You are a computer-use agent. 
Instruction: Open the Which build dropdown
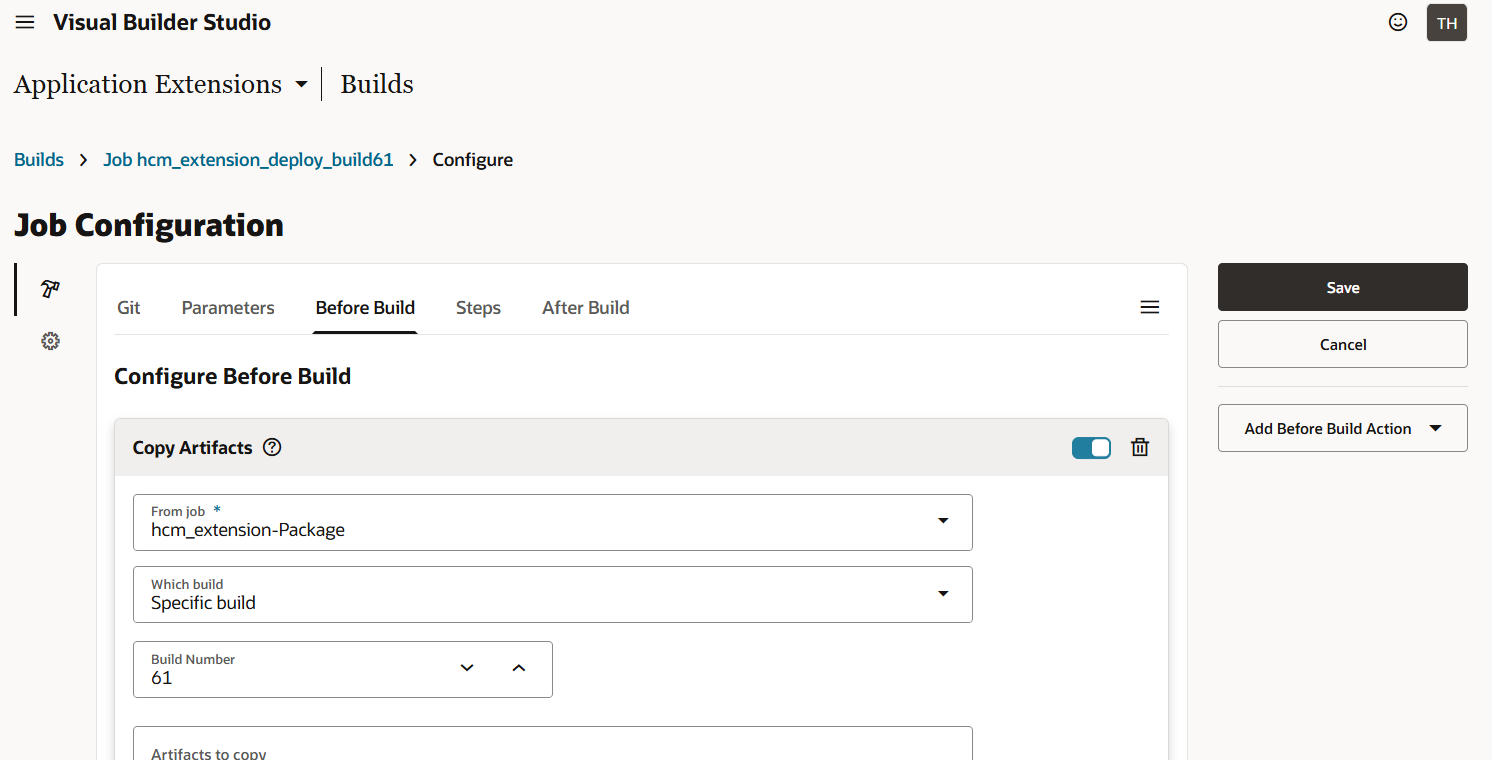point(943,593)
